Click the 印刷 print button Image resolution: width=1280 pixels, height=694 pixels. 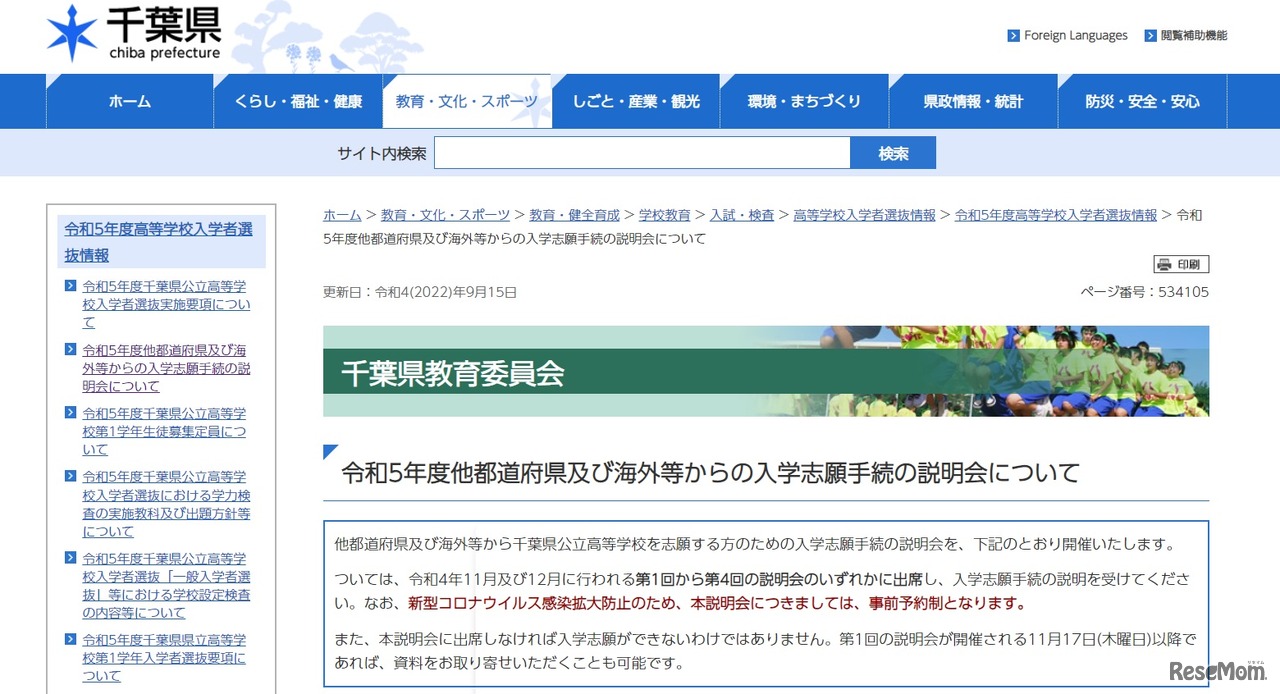click(x=1181, y=265)
